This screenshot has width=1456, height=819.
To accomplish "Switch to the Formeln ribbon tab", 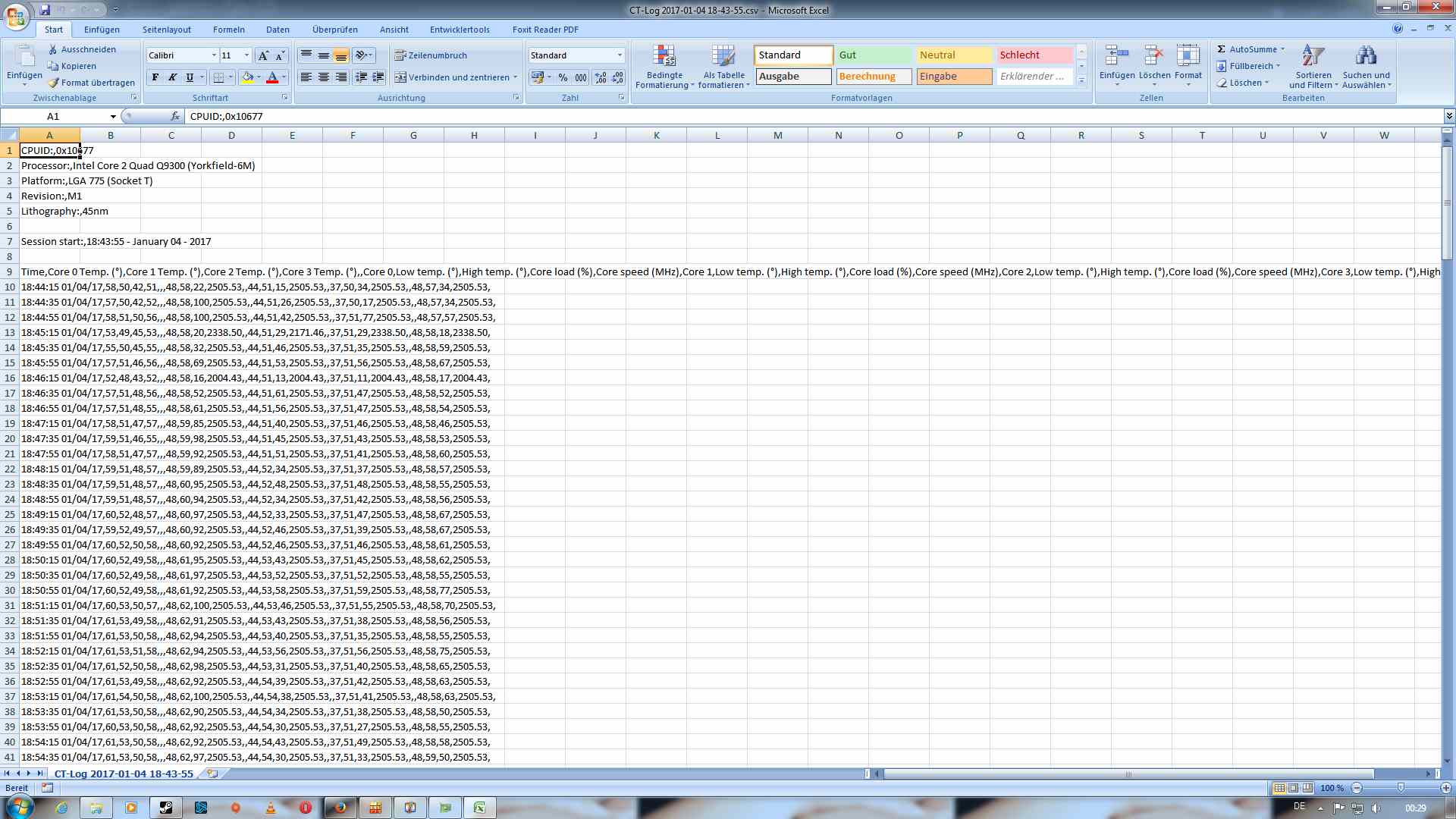I will [x=228, y=30].
